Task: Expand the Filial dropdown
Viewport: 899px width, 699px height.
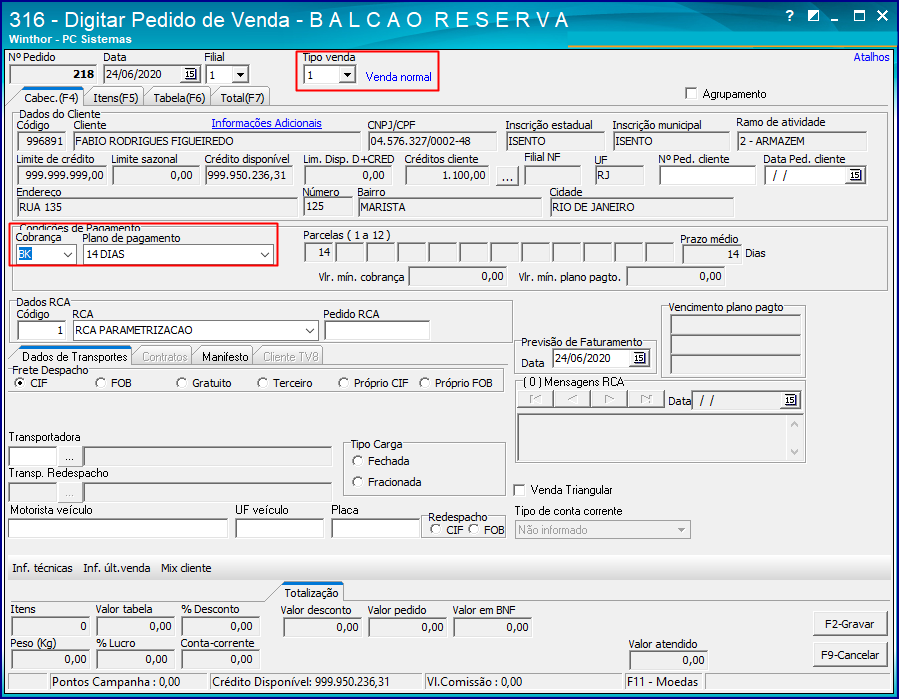Action: pos(240,75)
